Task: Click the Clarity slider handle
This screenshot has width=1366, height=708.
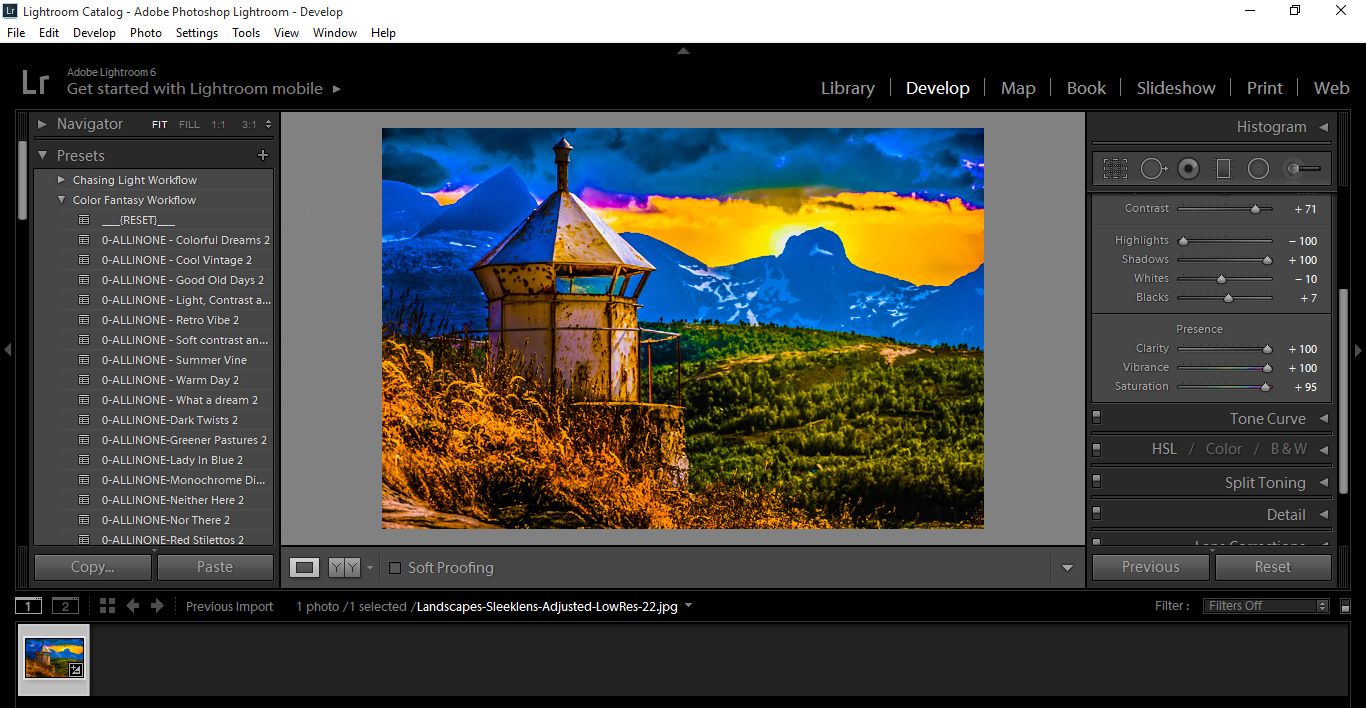Action: click(1267, 349)
